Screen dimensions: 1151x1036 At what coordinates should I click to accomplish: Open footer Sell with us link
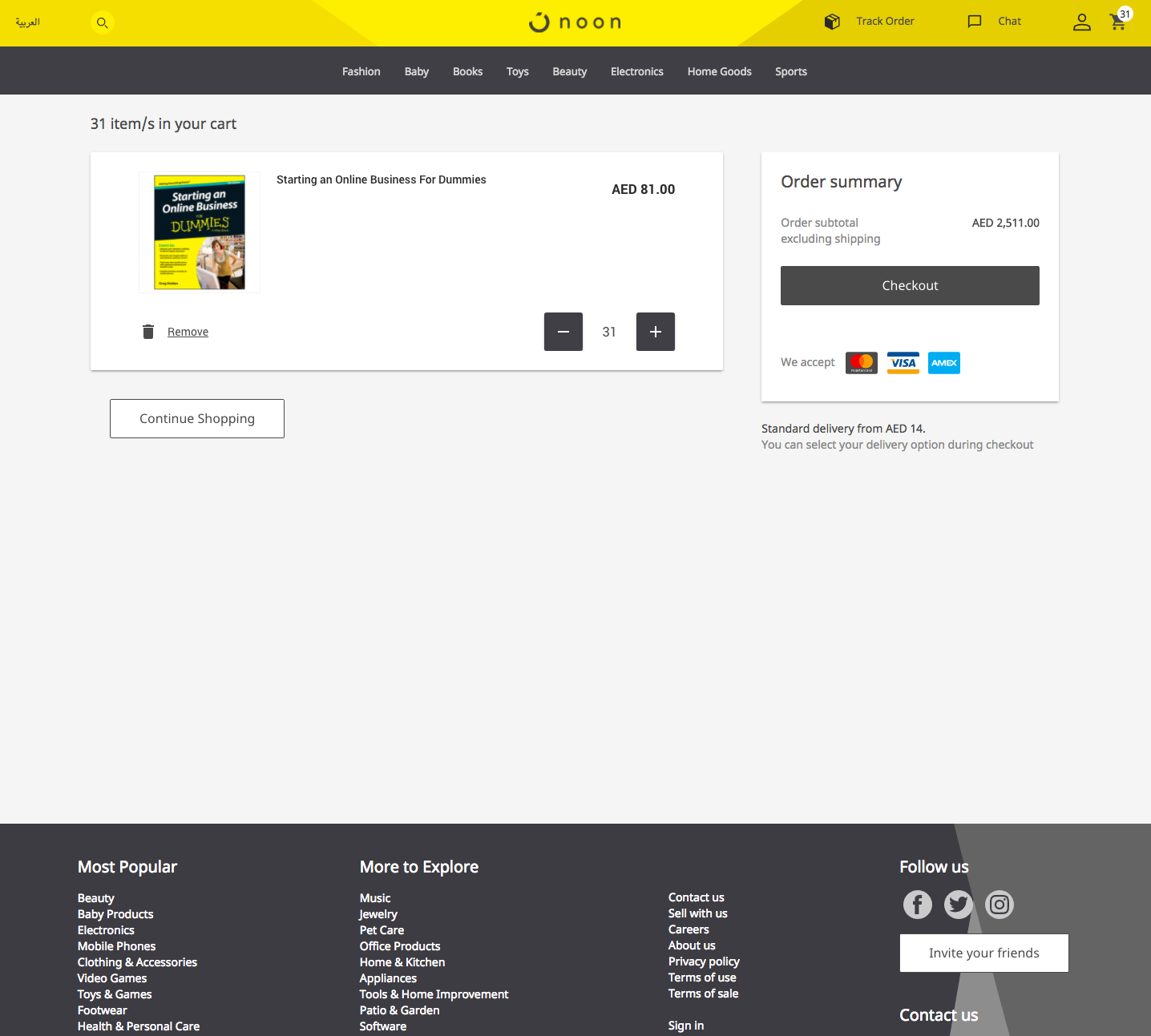point(698,913)
